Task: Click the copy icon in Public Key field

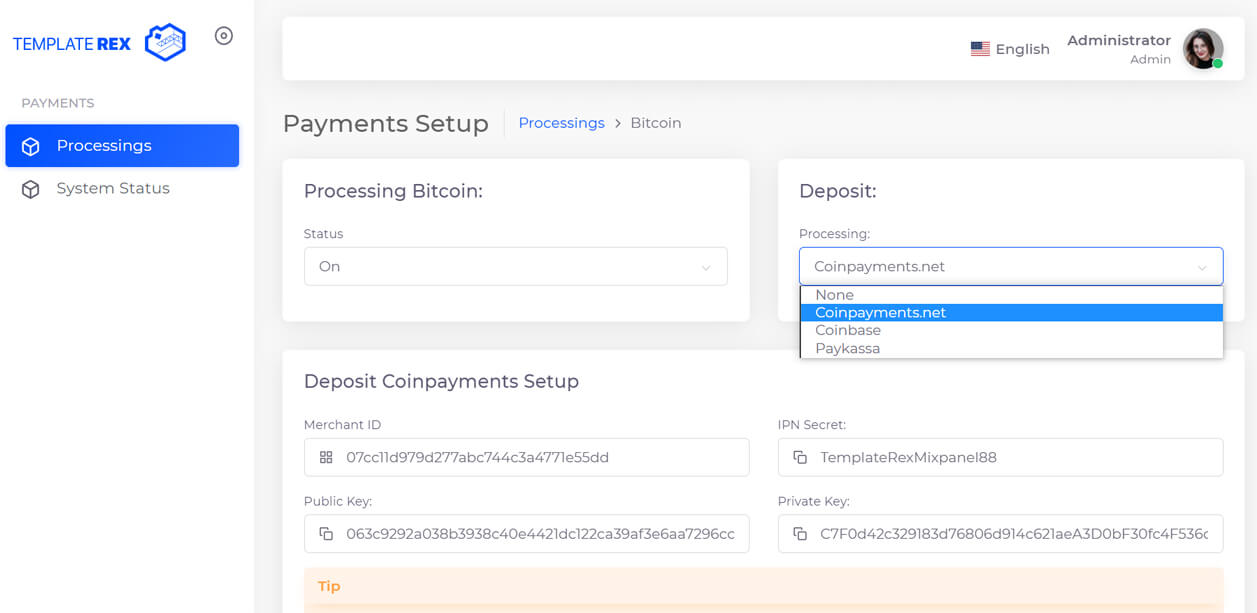Action: (326, 534)
